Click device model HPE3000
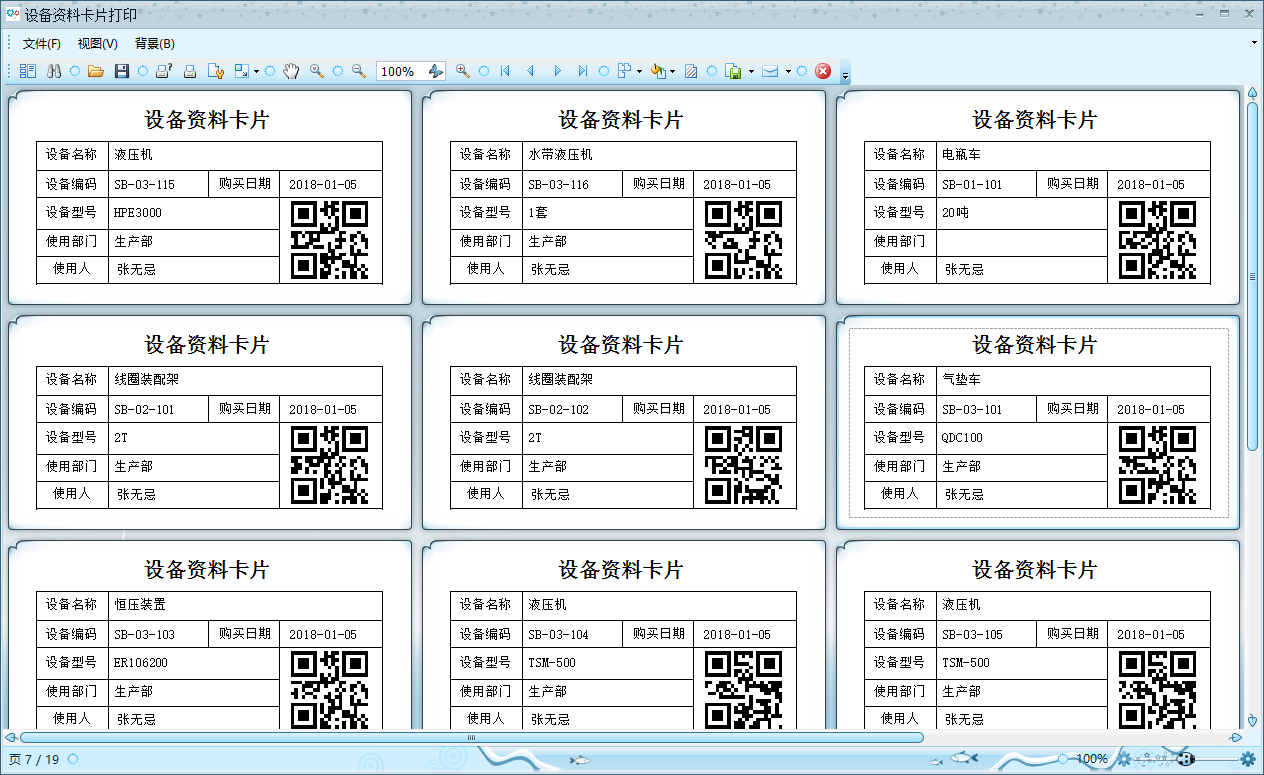This screenshot has width=1264, height=775. pos(138,213)
